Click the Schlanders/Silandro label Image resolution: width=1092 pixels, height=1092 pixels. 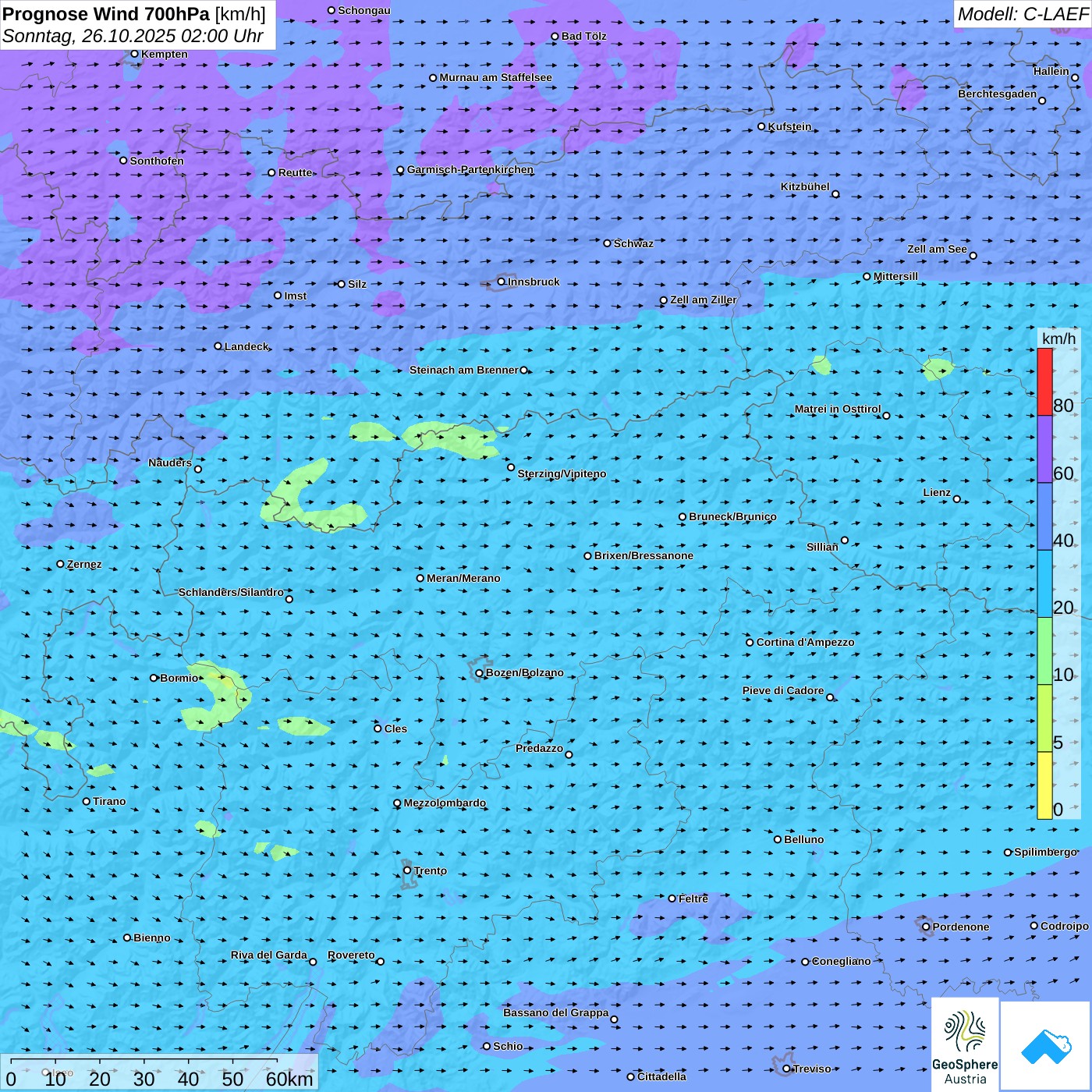[231, 592]
